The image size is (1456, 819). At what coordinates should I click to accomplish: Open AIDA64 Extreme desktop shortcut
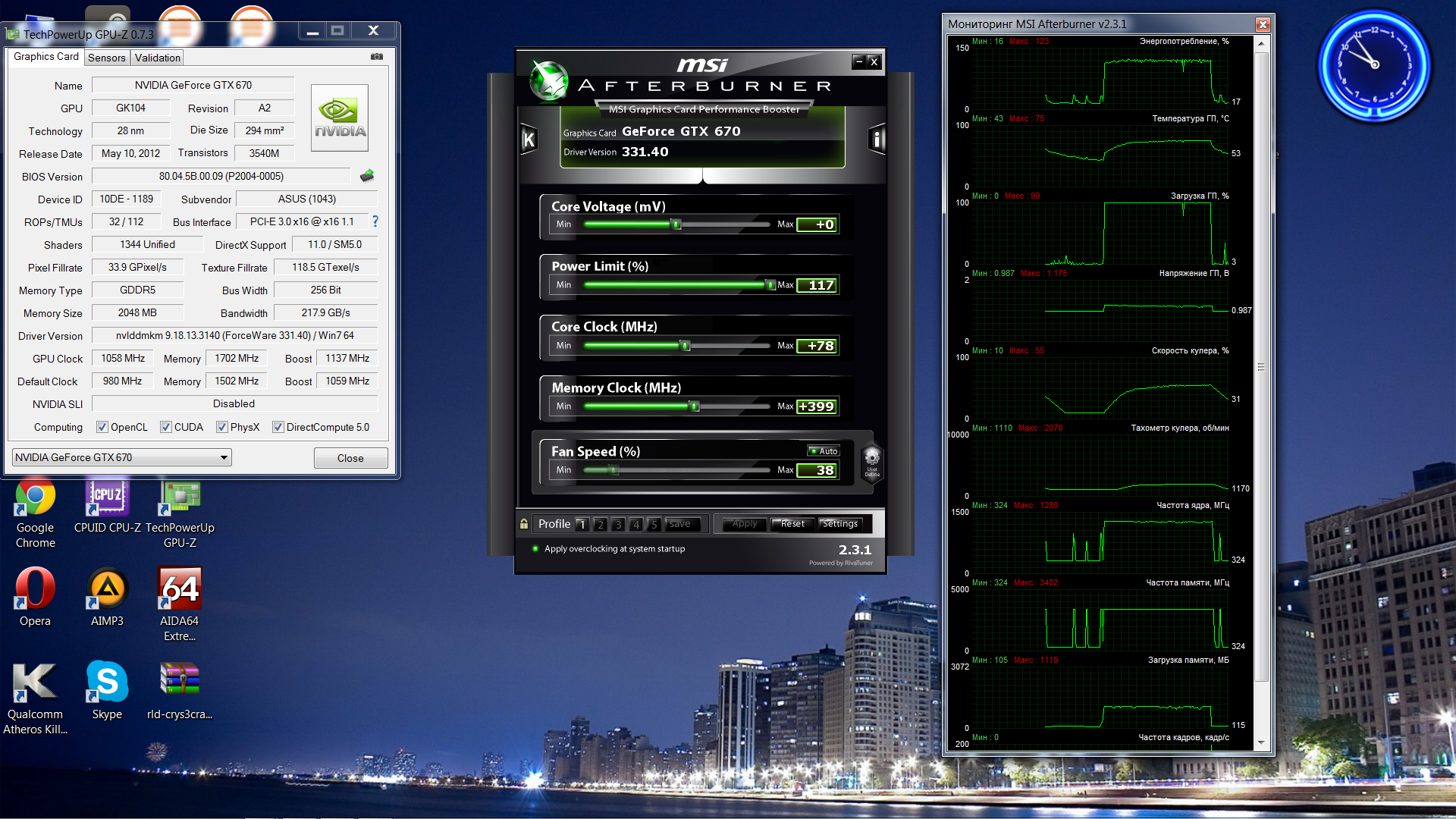[180, 590]
